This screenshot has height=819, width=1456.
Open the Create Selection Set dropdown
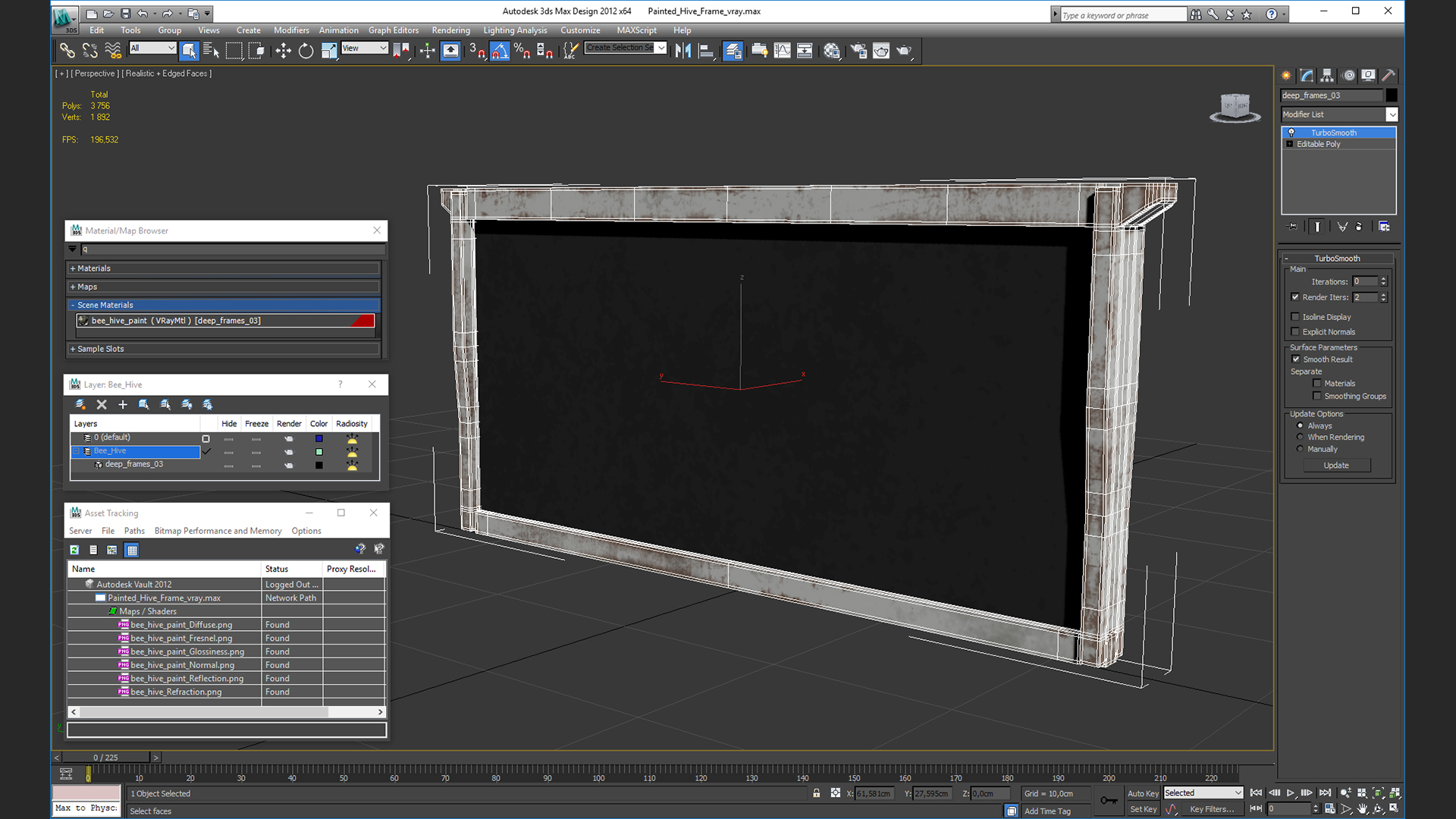tap(626, 48)
